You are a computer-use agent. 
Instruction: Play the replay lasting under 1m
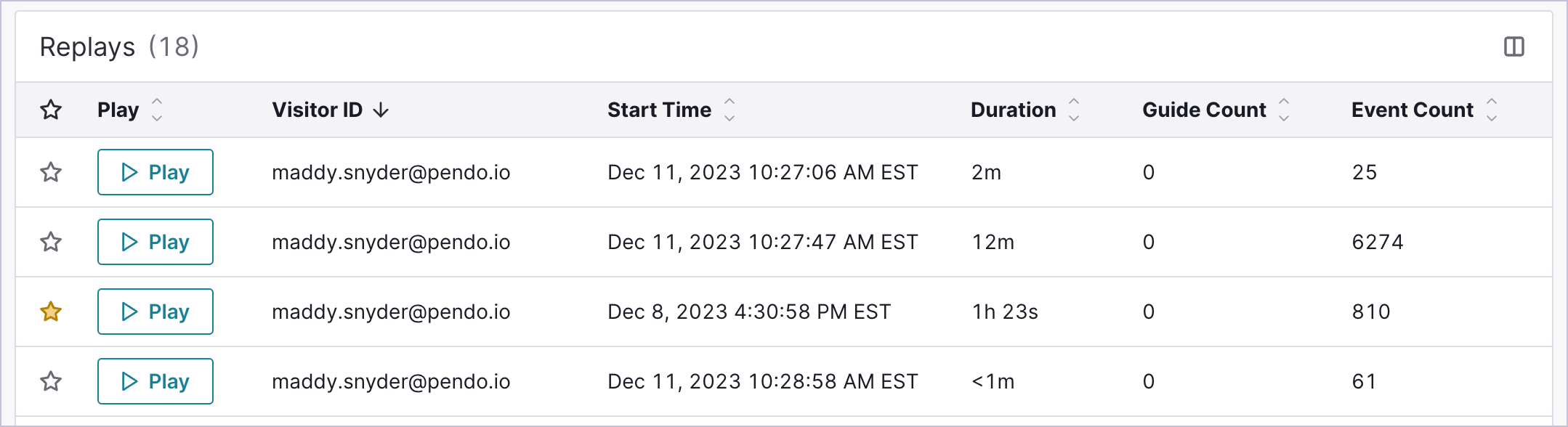(x=155, y=381)
